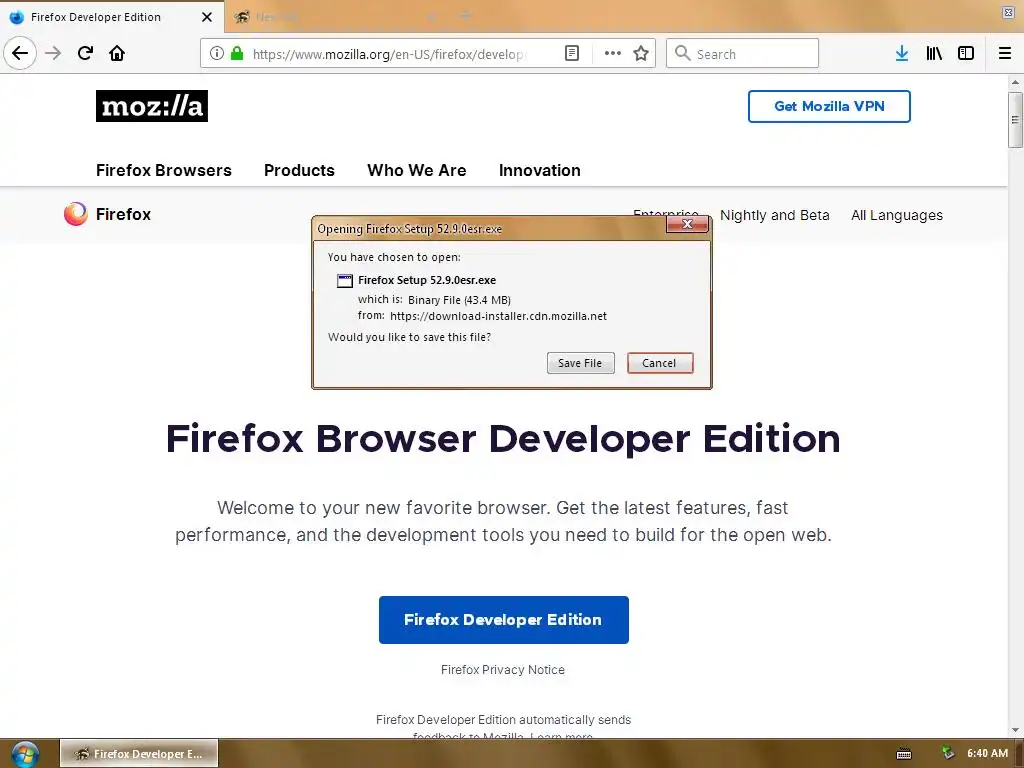Image resolution: width=1024 pixels, height=768 pixels.
Task: Close the Opening Firefox Setup dialog
Action: click(x=687, y=224)
